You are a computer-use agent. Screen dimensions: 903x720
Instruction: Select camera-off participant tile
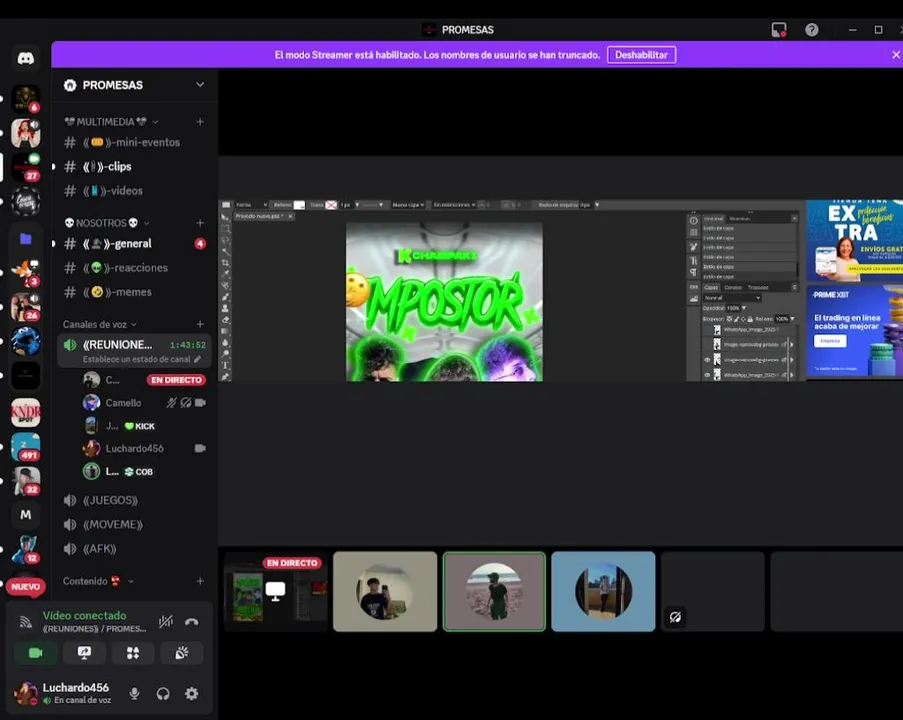(712, 592)
